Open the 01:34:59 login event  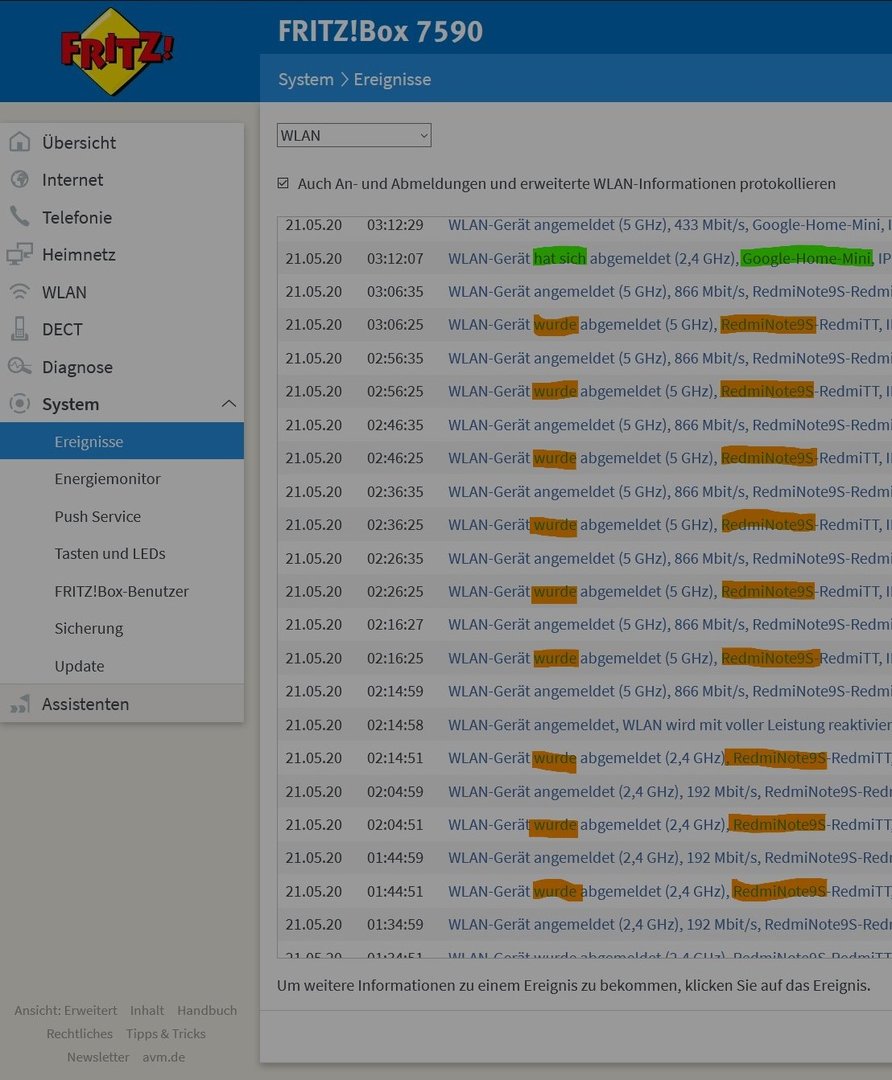585,925
